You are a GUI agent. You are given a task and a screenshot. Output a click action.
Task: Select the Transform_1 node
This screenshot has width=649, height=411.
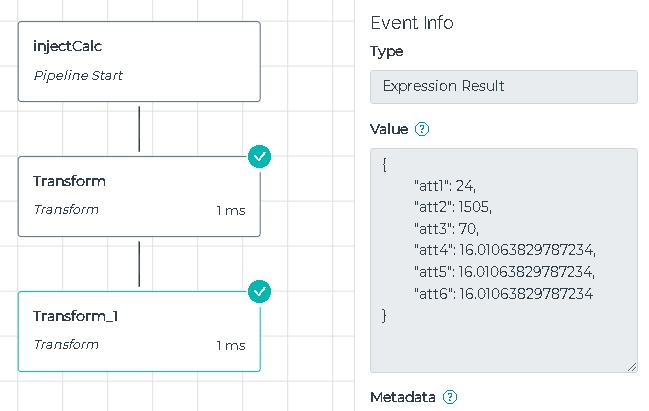(139, 332)
